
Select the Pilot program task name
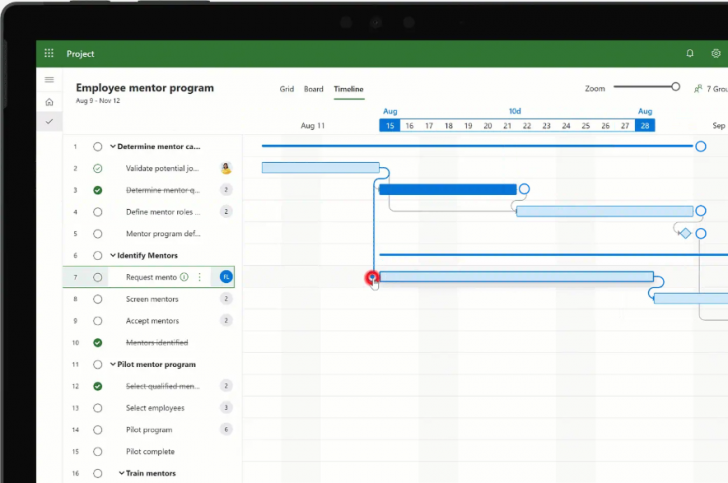click(149, 430)
